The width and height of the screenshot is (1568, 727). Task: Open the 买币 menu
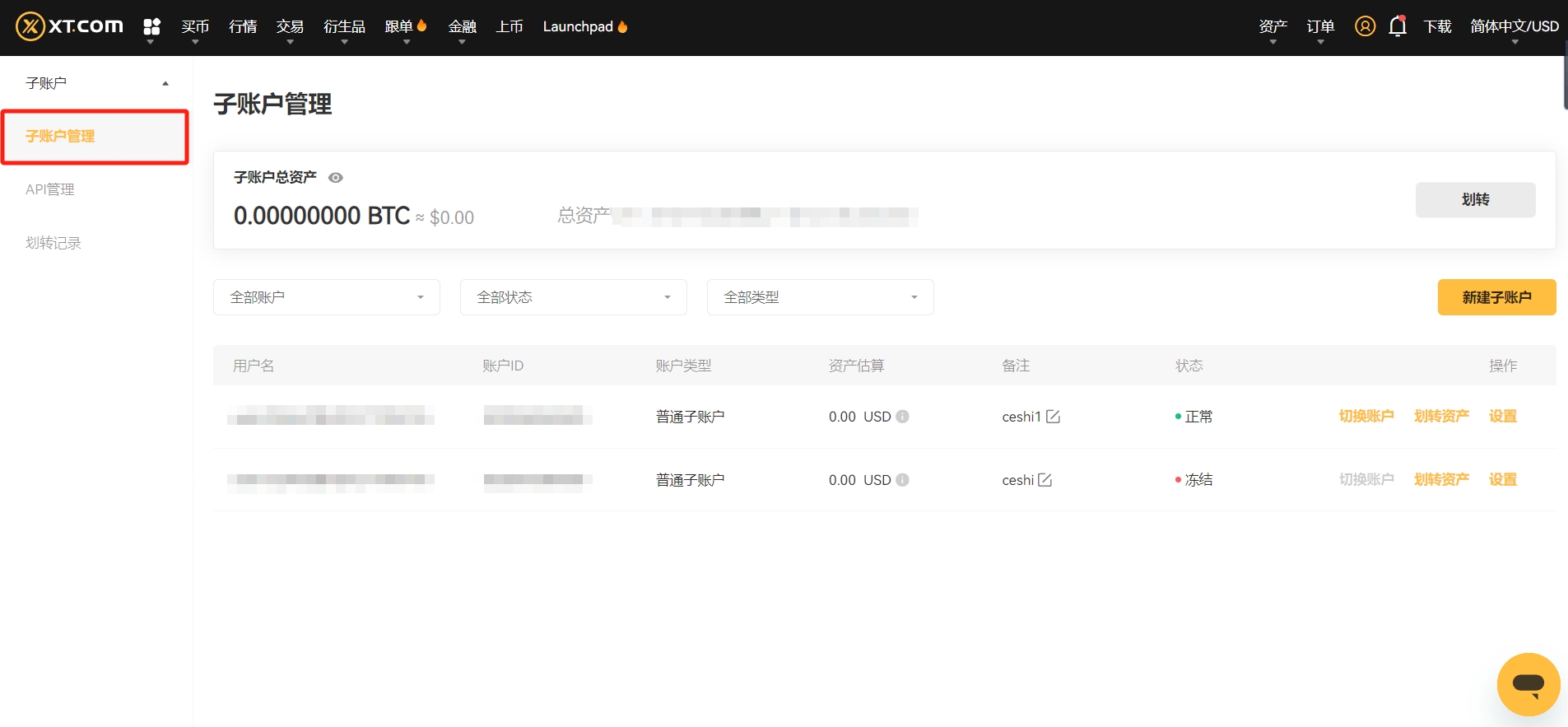pos(195,27)
